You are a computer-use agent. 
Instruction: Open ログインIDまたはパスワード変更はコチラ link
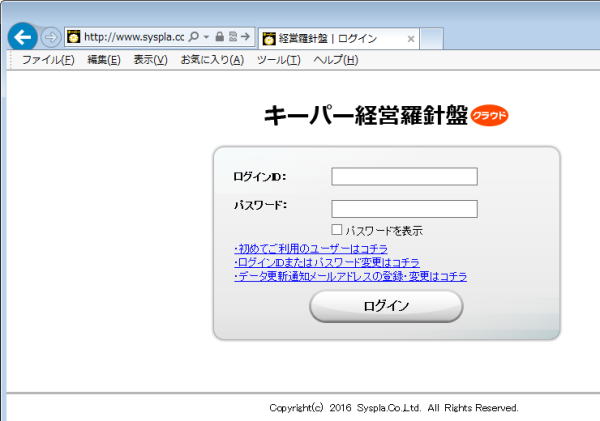[x=327, y=263]
